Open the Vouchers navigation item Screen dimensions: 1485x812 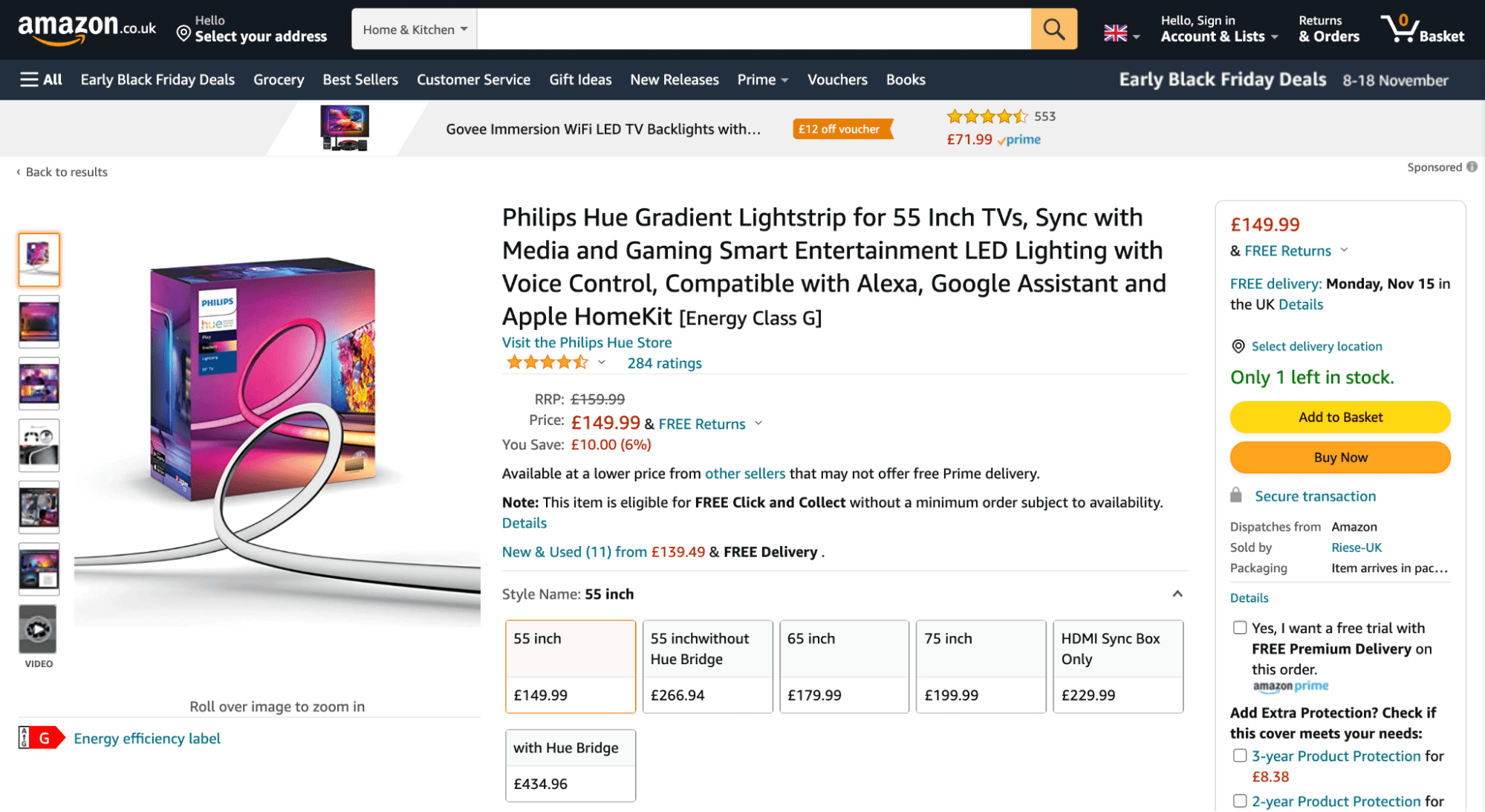837,79
